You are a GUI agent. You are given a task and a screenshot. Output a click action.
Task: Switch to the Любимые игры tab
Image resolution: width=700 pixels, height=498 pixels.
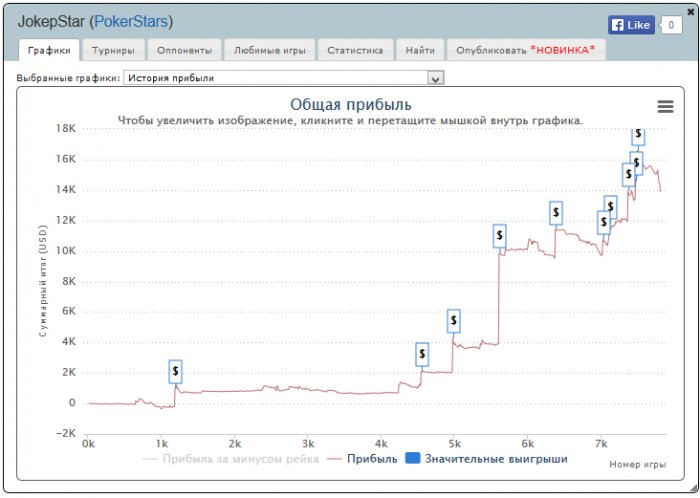[x=270, y=50]
